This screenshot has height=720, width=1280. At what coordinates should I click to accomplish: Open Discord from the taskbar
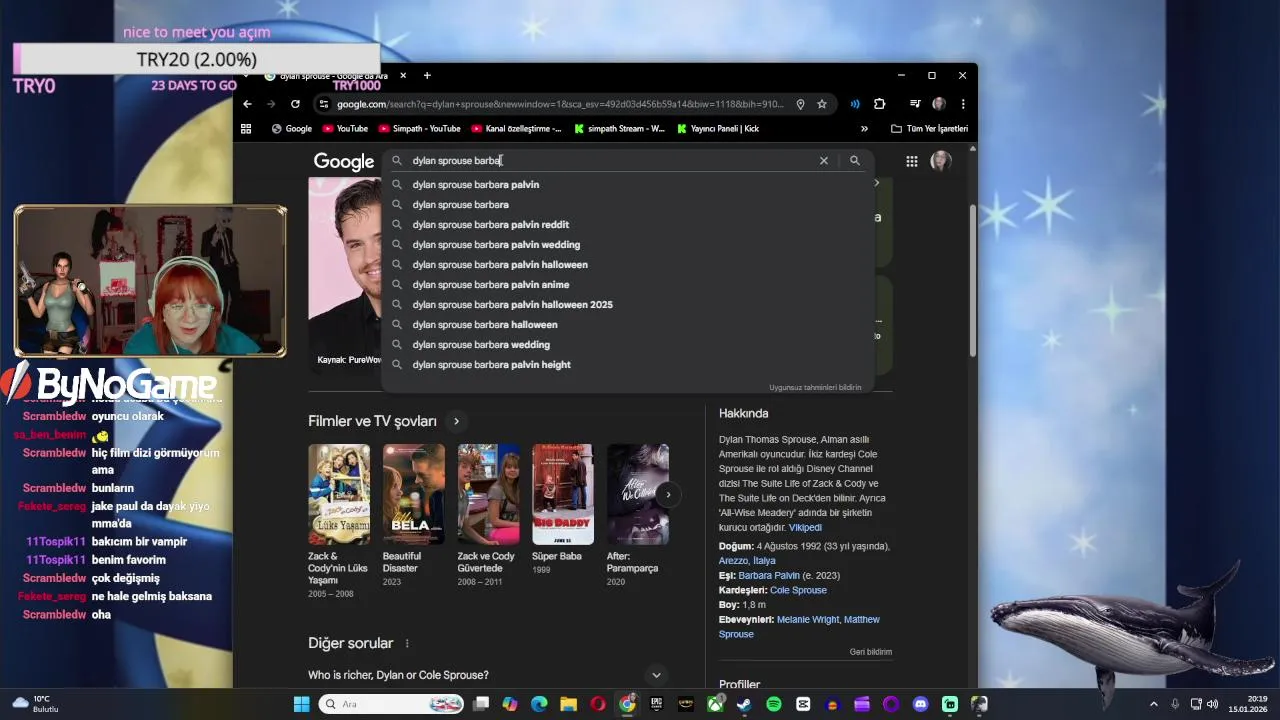tap(921, 704)
